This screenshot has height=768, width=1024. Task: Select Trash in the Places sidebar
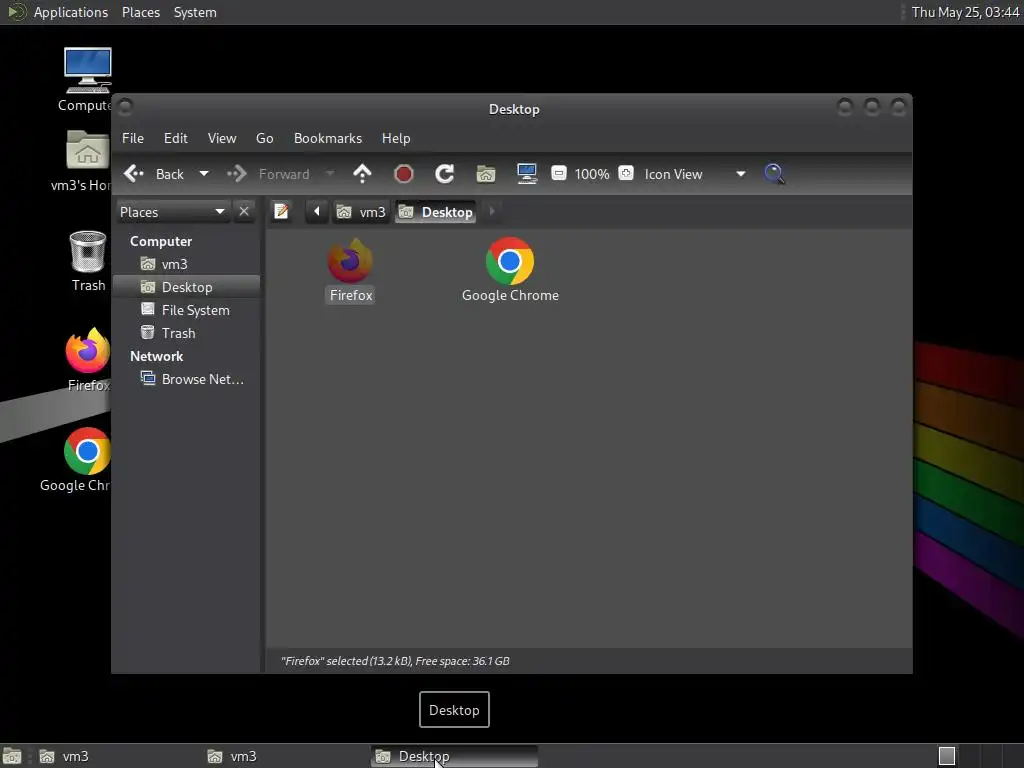187,333
